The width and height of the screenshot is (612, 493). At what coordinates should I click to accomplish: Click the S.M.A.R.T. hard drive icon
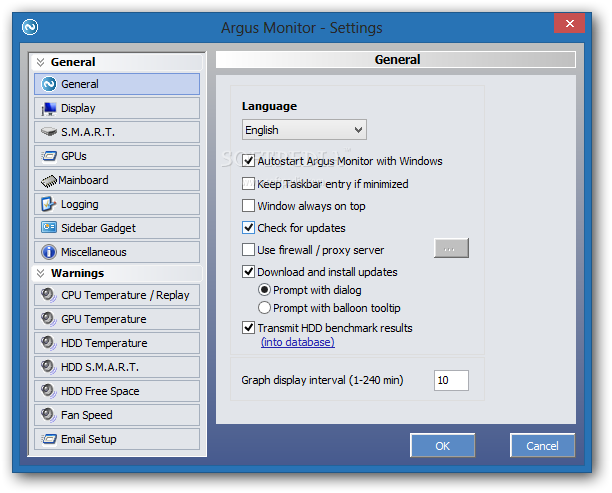[x=49, y=132]
